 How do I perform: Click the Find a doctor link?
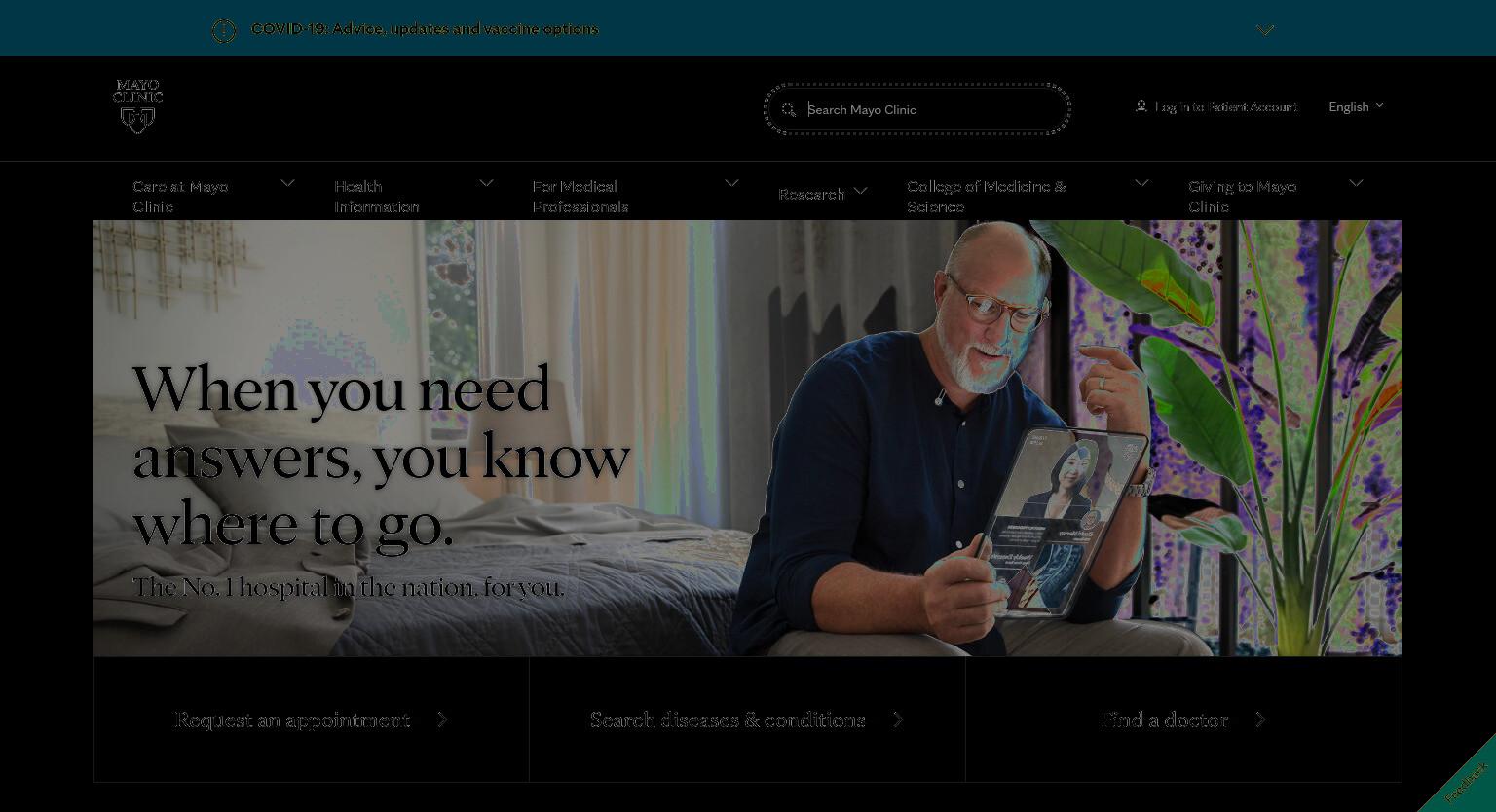[1164, 720]
